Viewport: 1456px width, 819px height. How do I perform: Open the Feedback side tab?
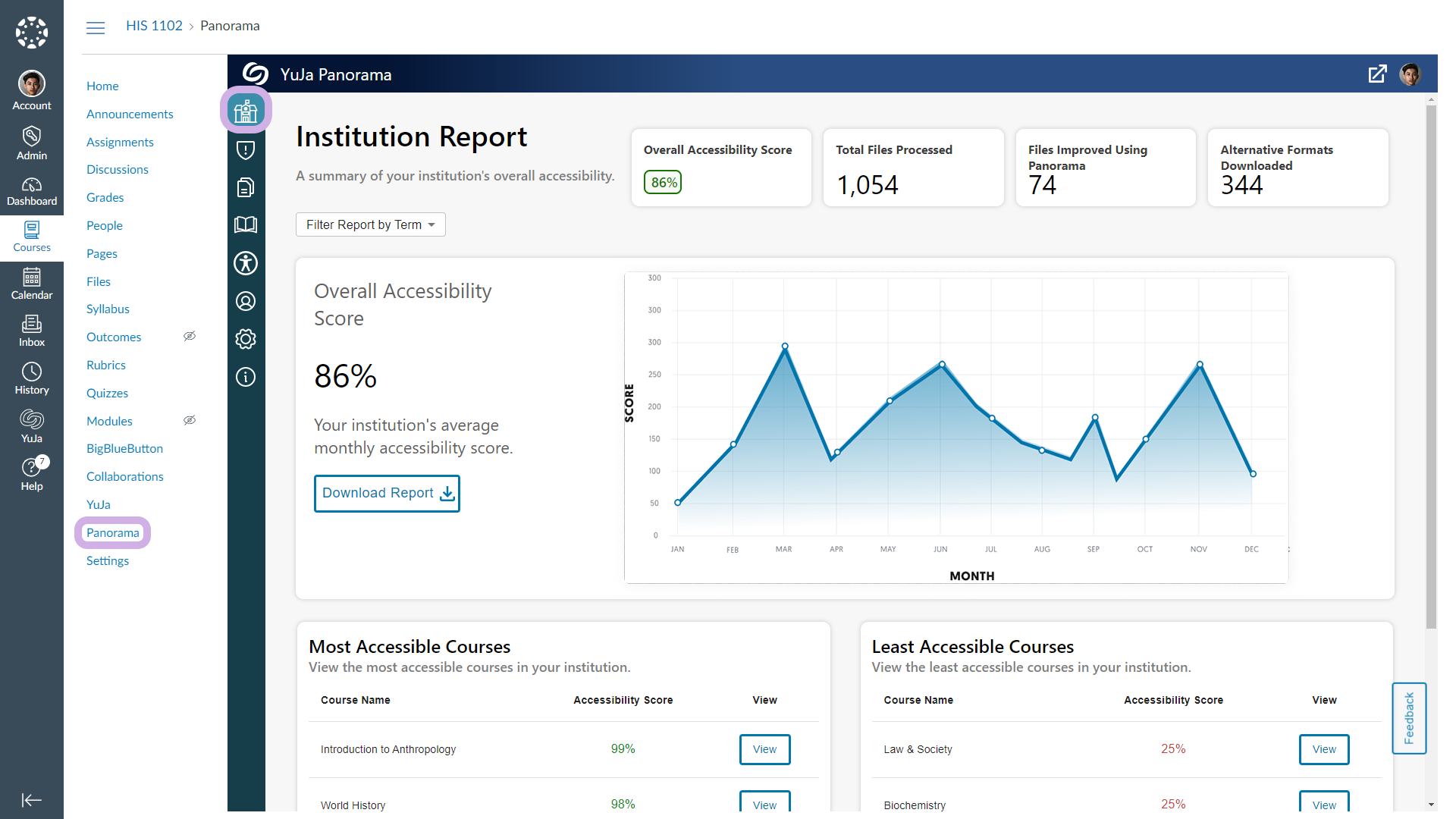tap(1409, 718)
